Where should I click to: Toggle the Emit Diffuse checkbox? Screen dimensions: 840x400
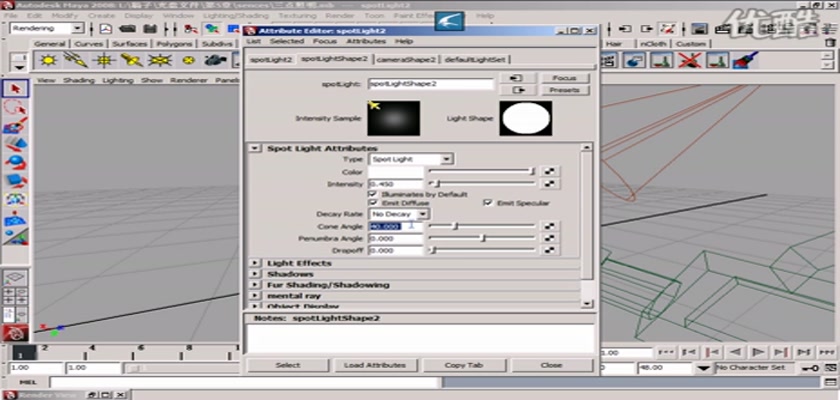tap(373, 203)
